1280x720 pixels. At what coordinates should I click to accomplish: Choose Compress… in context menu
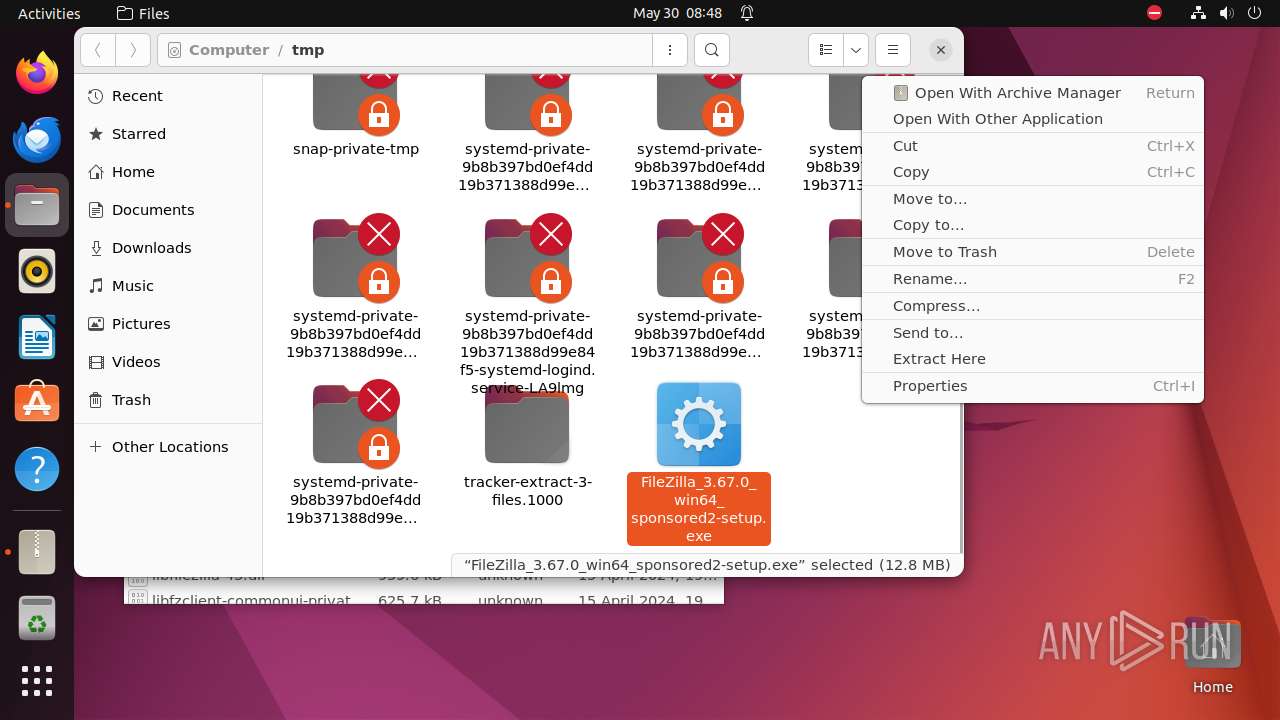coord(1032,306)
